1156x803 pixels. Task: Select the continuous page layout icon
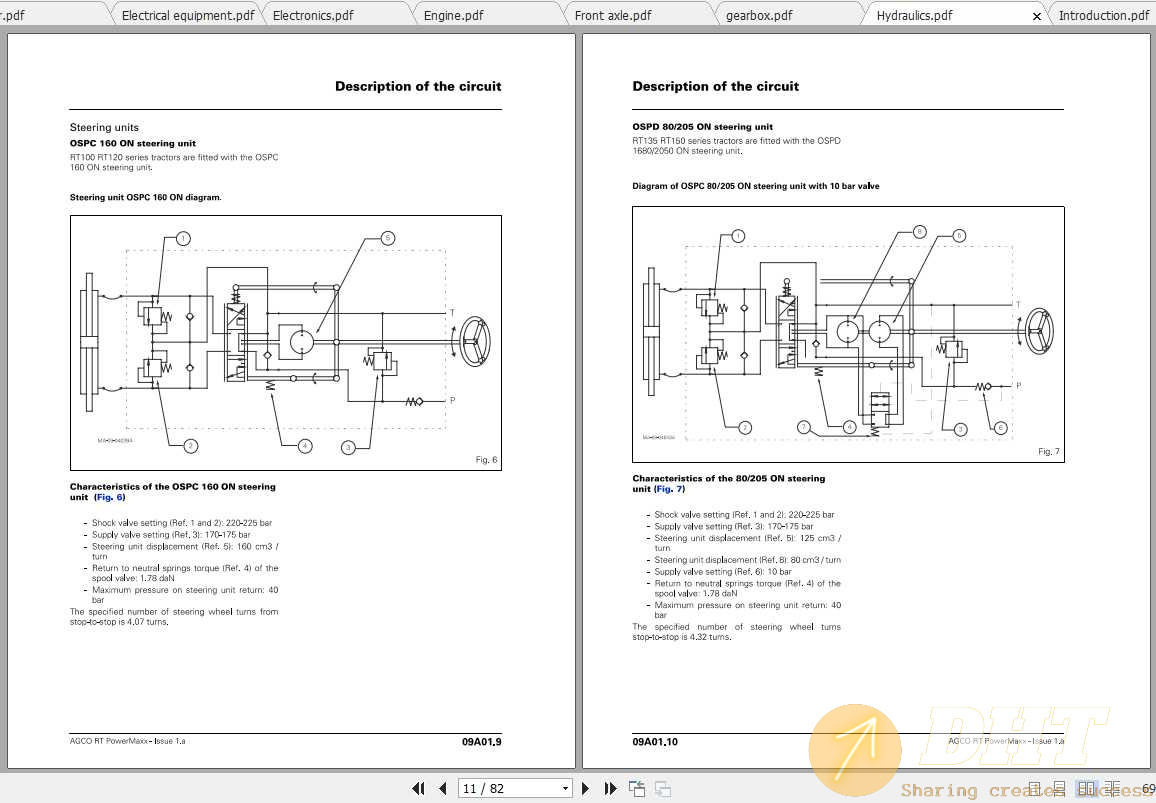click(1058, 788)
